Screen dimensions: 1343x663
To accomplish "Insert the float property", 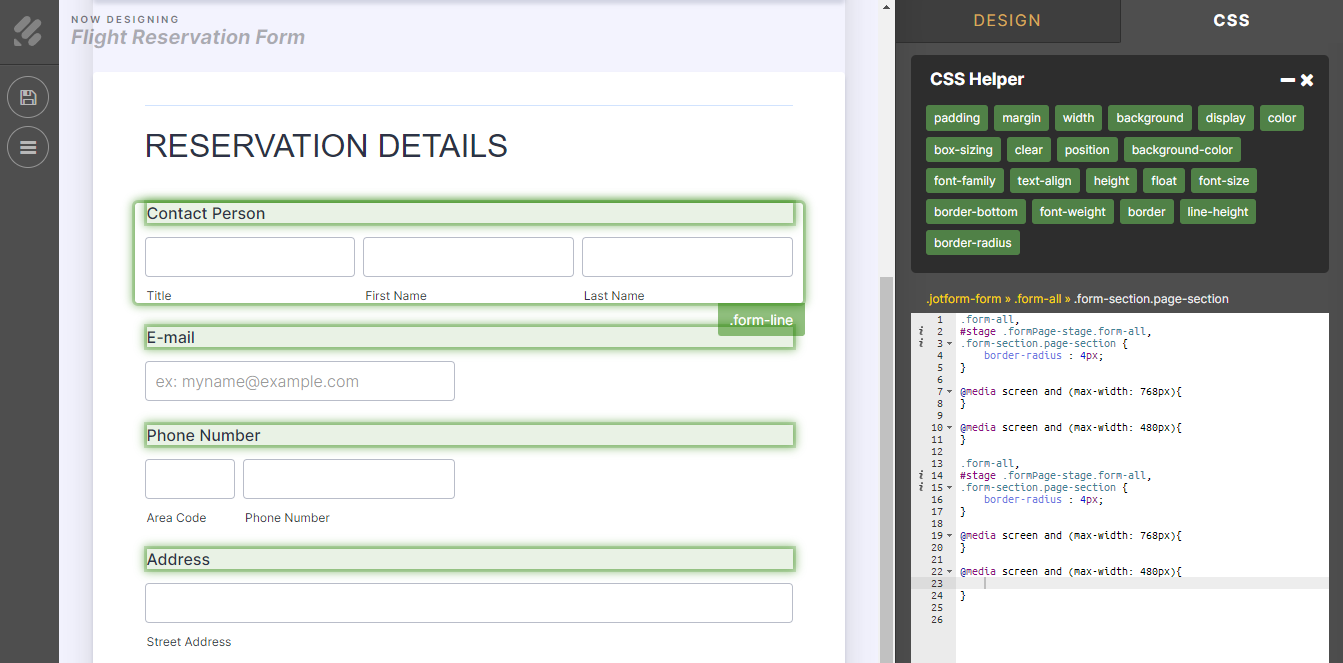I will click(1164, 181).
